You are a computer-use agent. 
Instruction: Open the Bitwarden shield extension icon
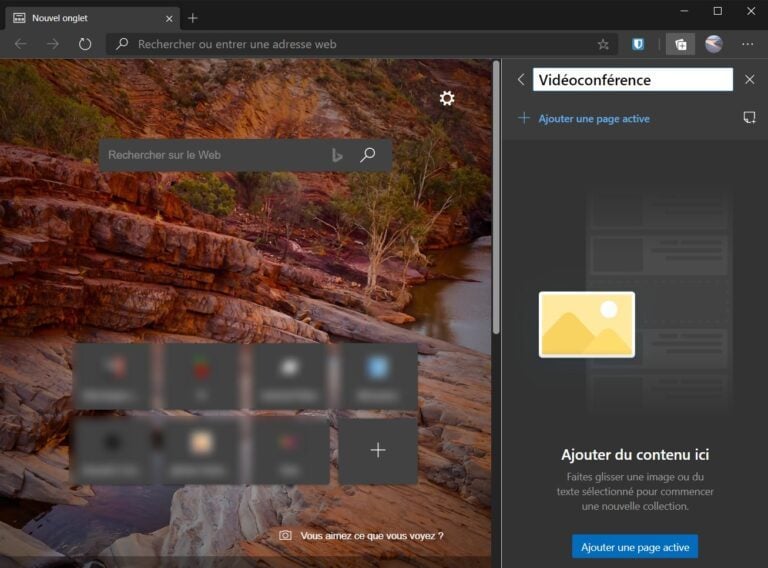[x=638, y=45]
